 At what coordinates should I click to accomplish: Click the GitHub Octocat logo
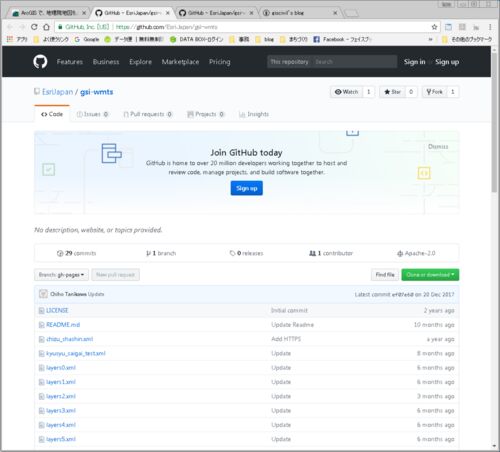point(40,62)
